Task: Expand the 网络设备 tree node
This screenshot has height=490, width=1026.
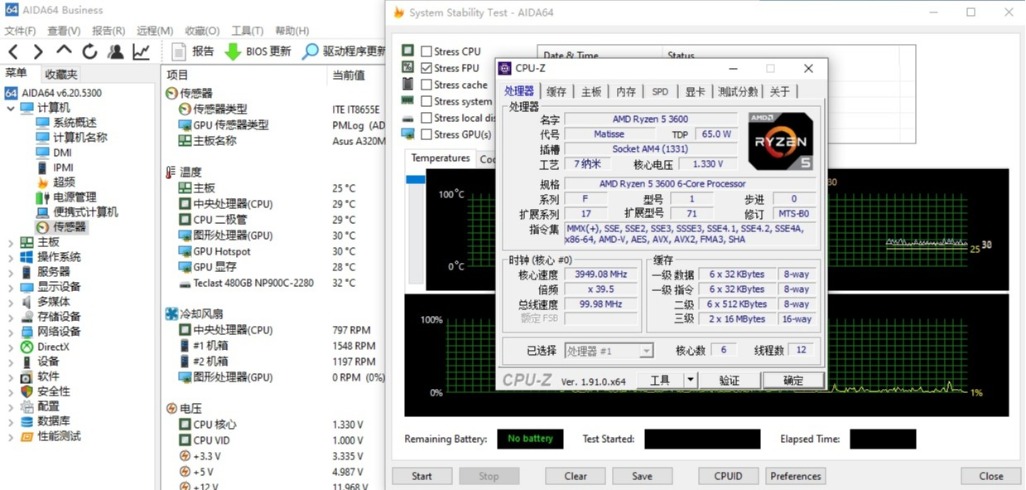Action: point(10,332)
